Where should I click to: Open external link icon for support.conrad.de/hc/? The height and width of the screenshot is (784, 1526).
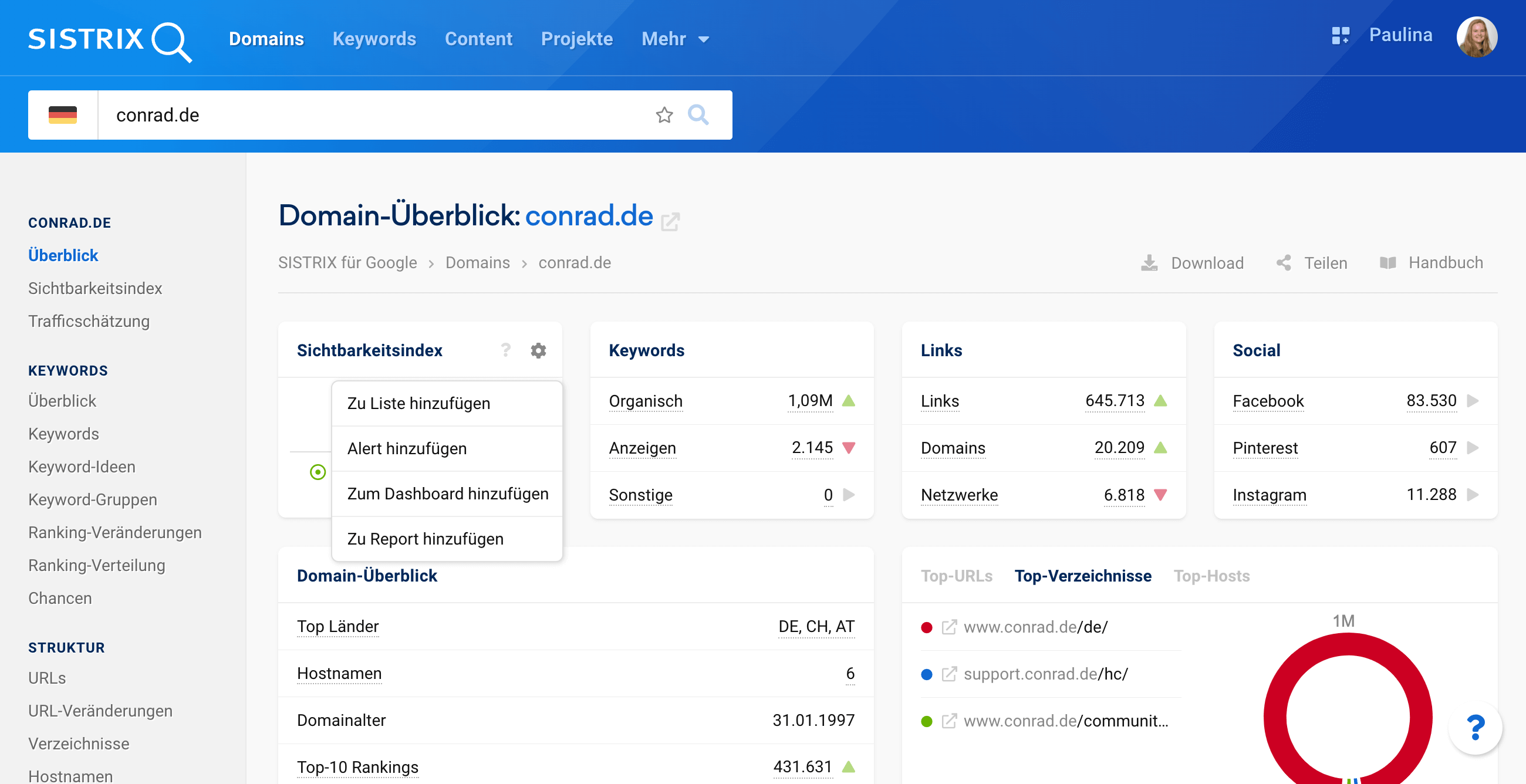(948, 674)
